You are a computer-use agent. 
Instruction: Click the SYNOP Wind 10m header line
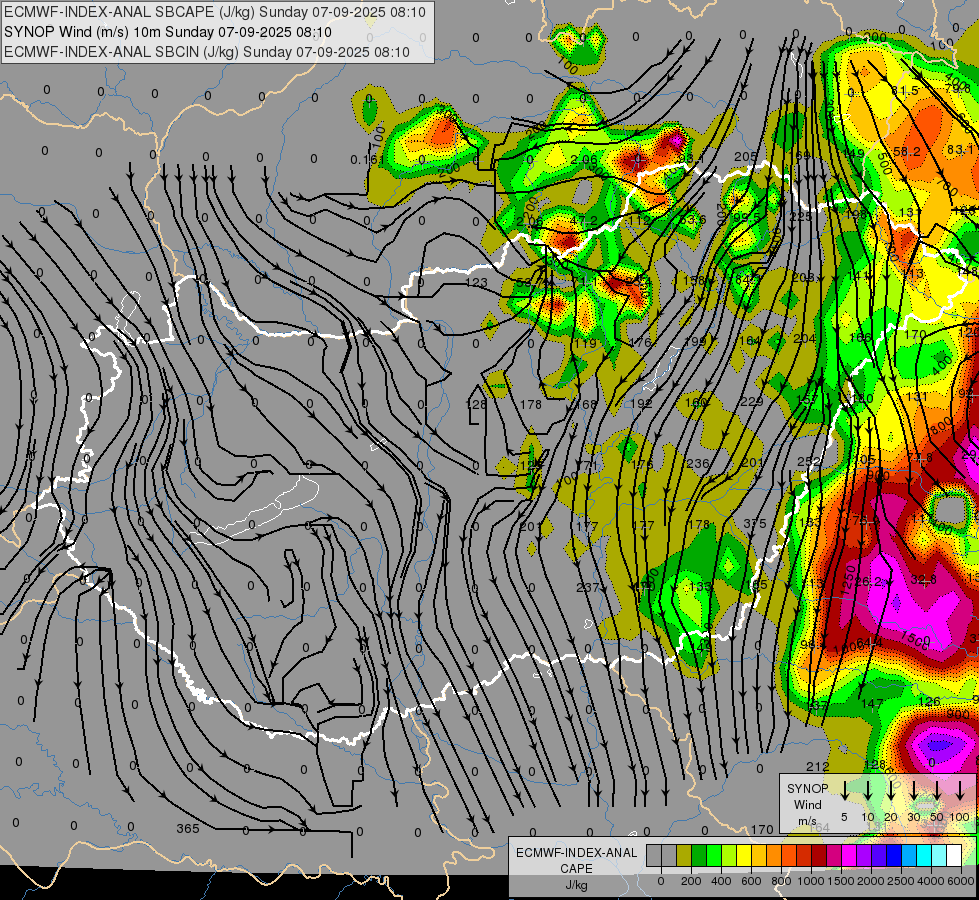click(x=167, y=32)
